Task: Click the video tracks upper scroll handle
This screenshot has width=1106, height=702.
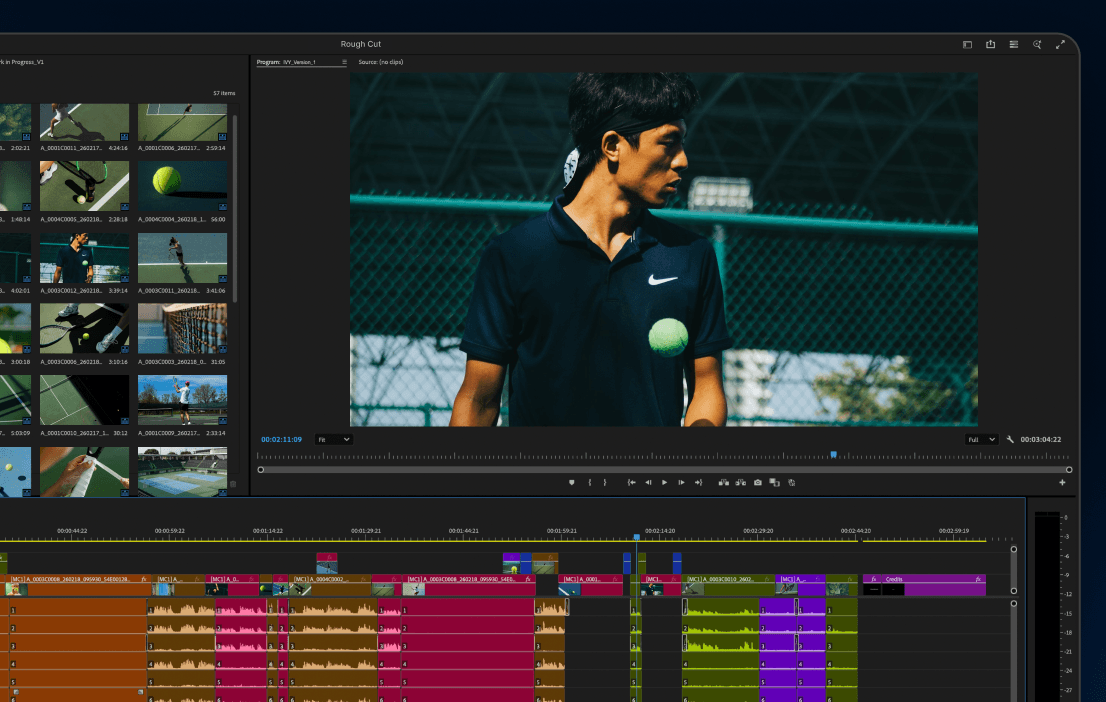Action: (1014, 549)
